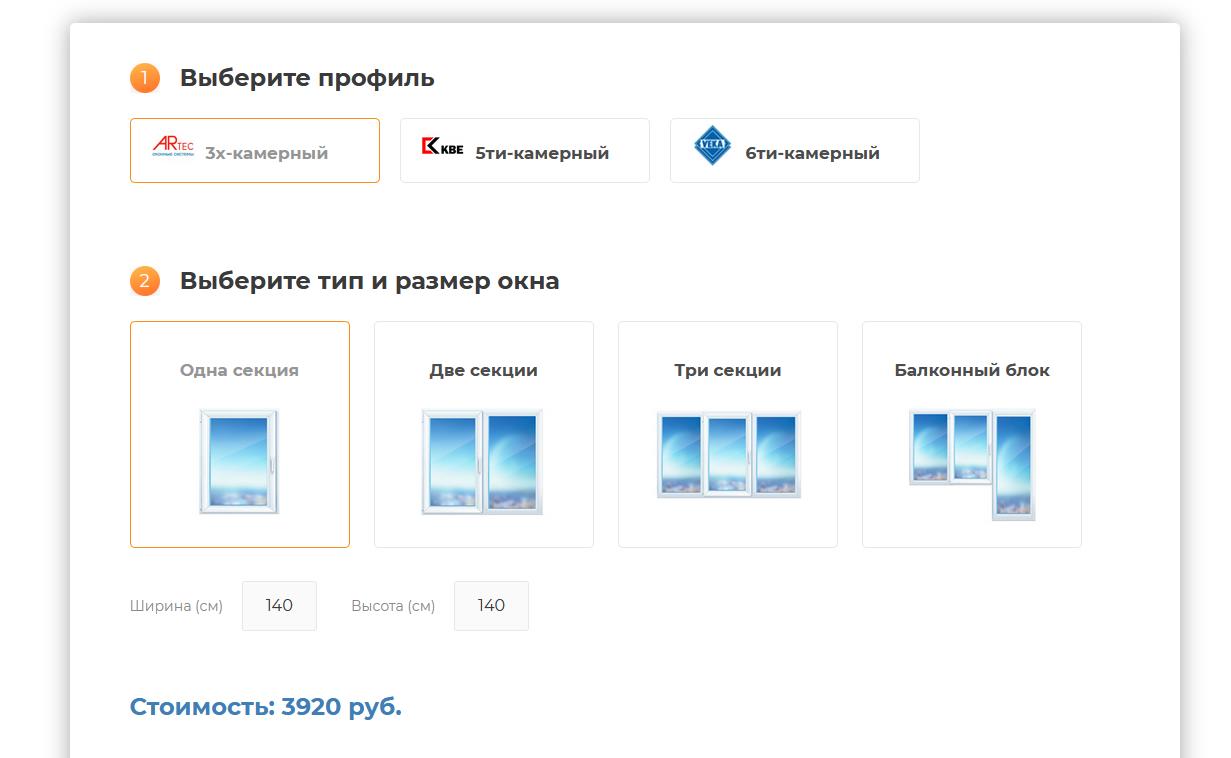Focus the Ширина (см) width field
The height and width of the screenshot is (758, 1231).
tap(279, 606)
